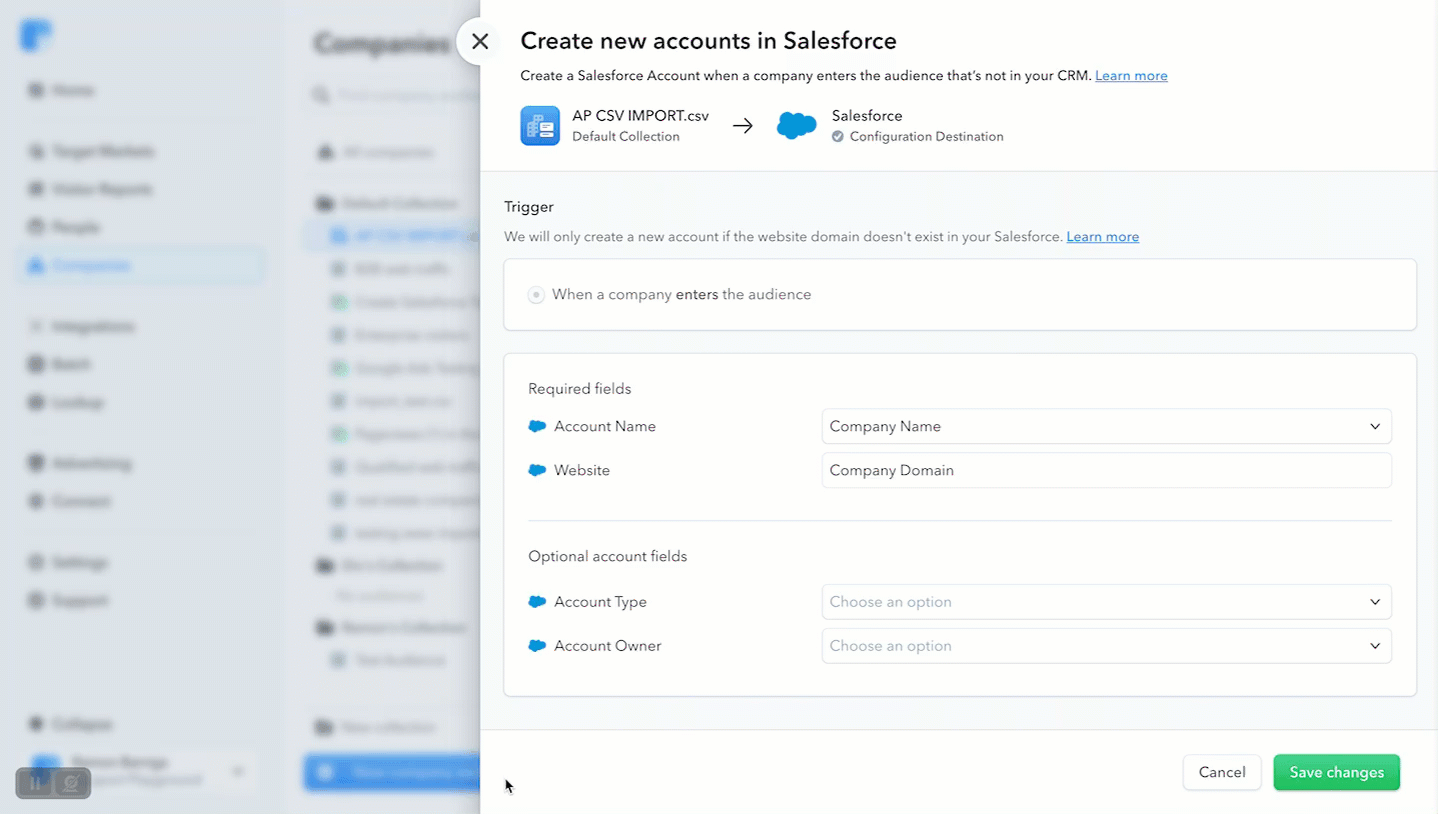Click the app logo in background sidebar
The width and height of the screenshot is (1438, 814).
click(x=36, y=35)
